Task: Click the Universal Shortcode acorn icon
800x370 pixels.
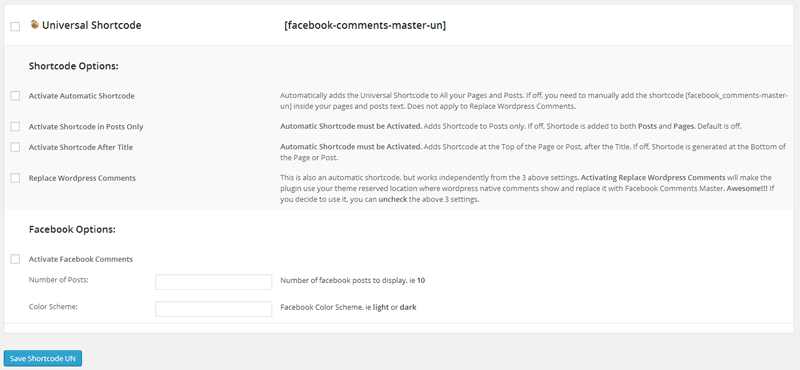Action: pyautogui.click(x=35, y=24)
